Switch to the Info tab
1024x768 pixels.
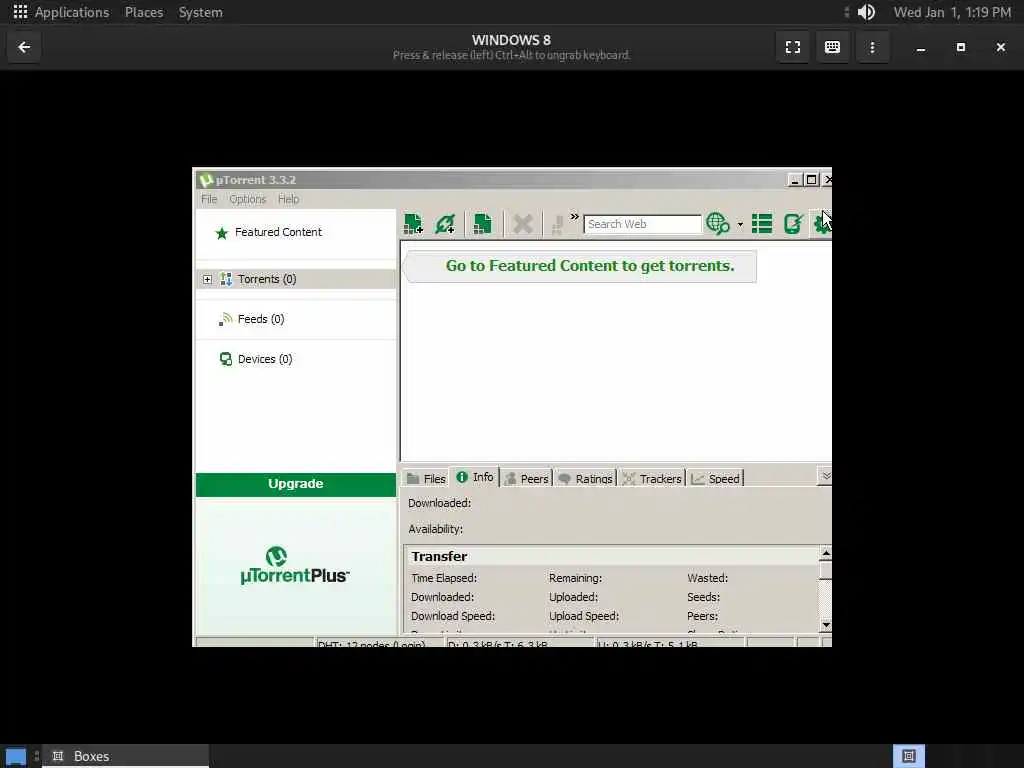475,477
